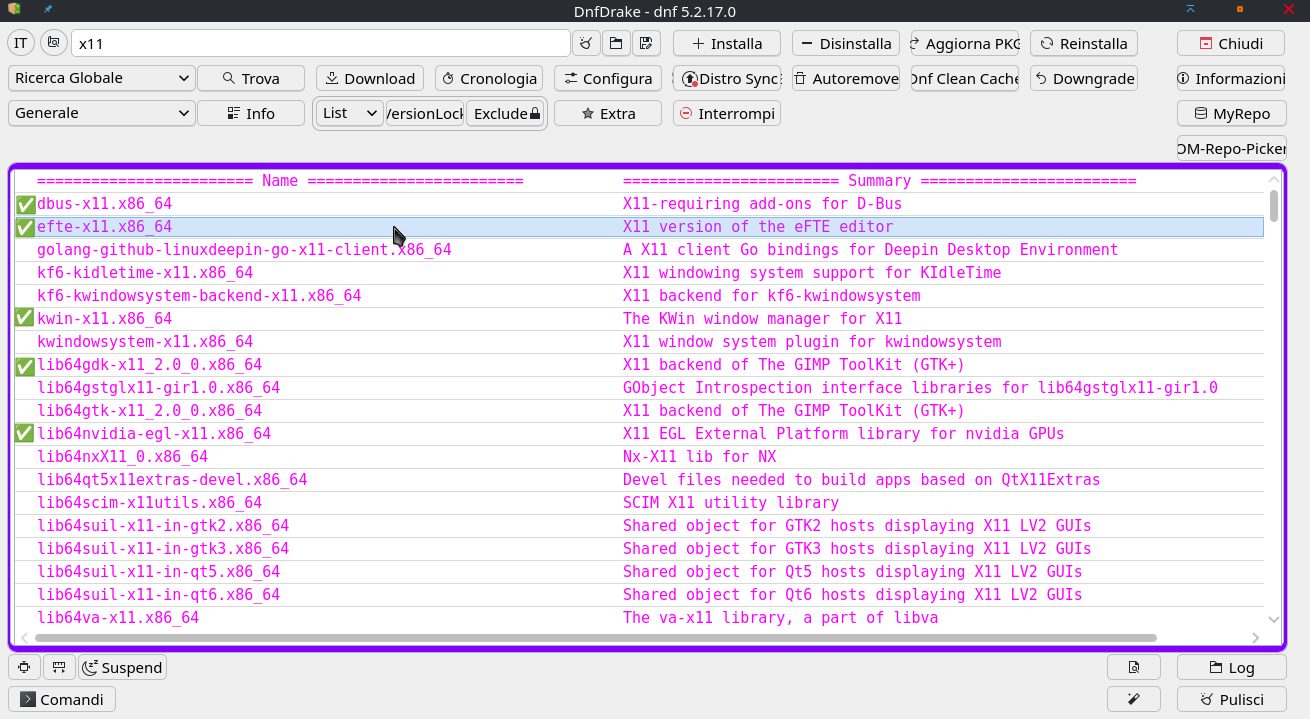Click the save-edit icon beside the search field

tap(646, 43)
